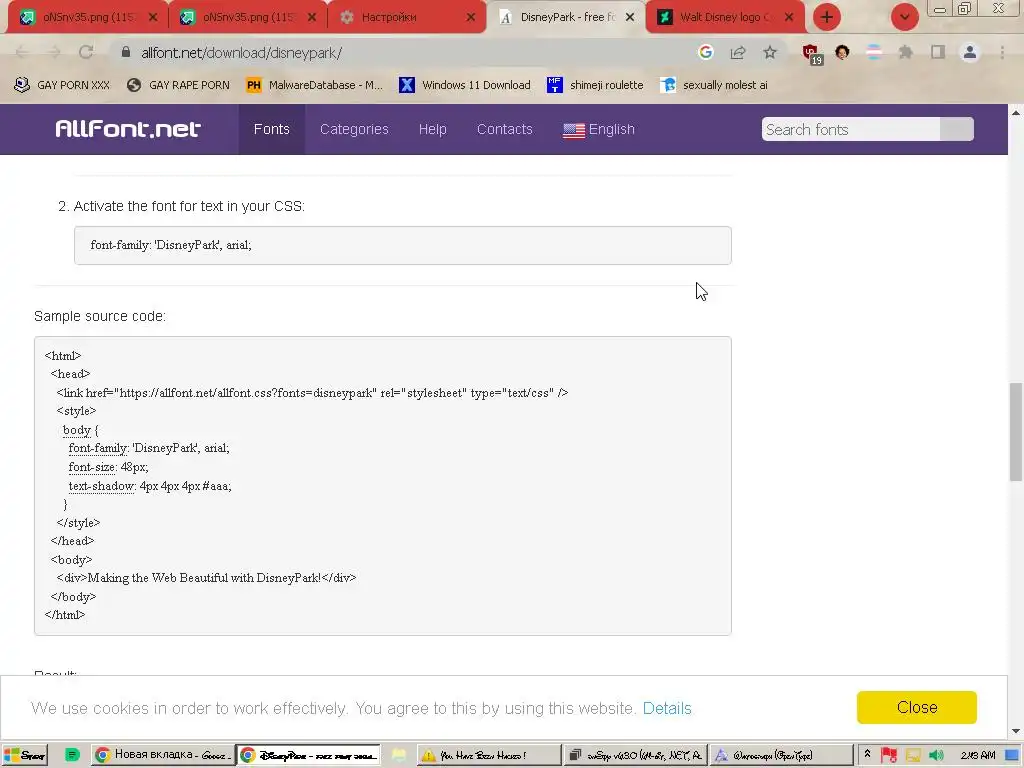This screenshot has width=1024, height=768.
Task: Click the link href line in sample code
Action: click(312, 392)
